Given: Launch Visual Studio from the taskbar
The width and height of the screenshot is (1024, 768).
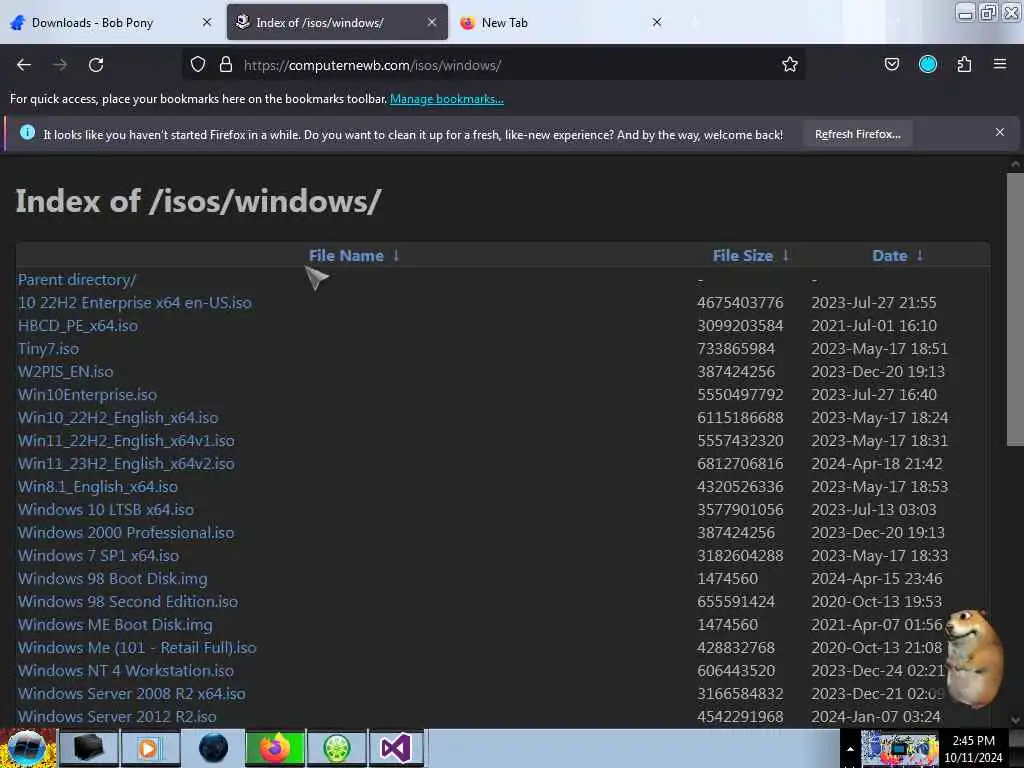Looking at the screenshot, I should click(396, 748).
